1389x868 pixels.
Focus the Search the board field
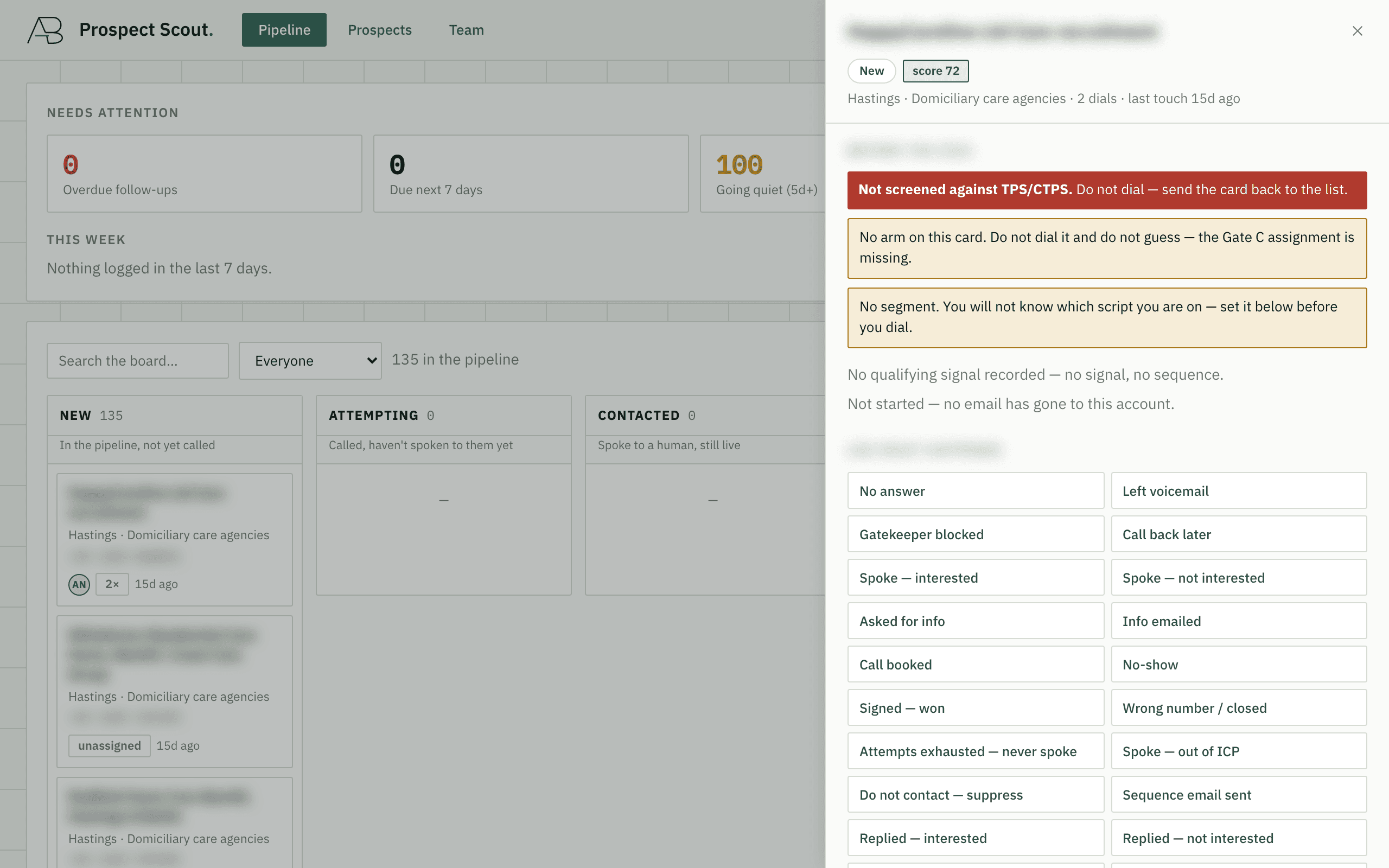pyautogui.click(x=138, y=361)
